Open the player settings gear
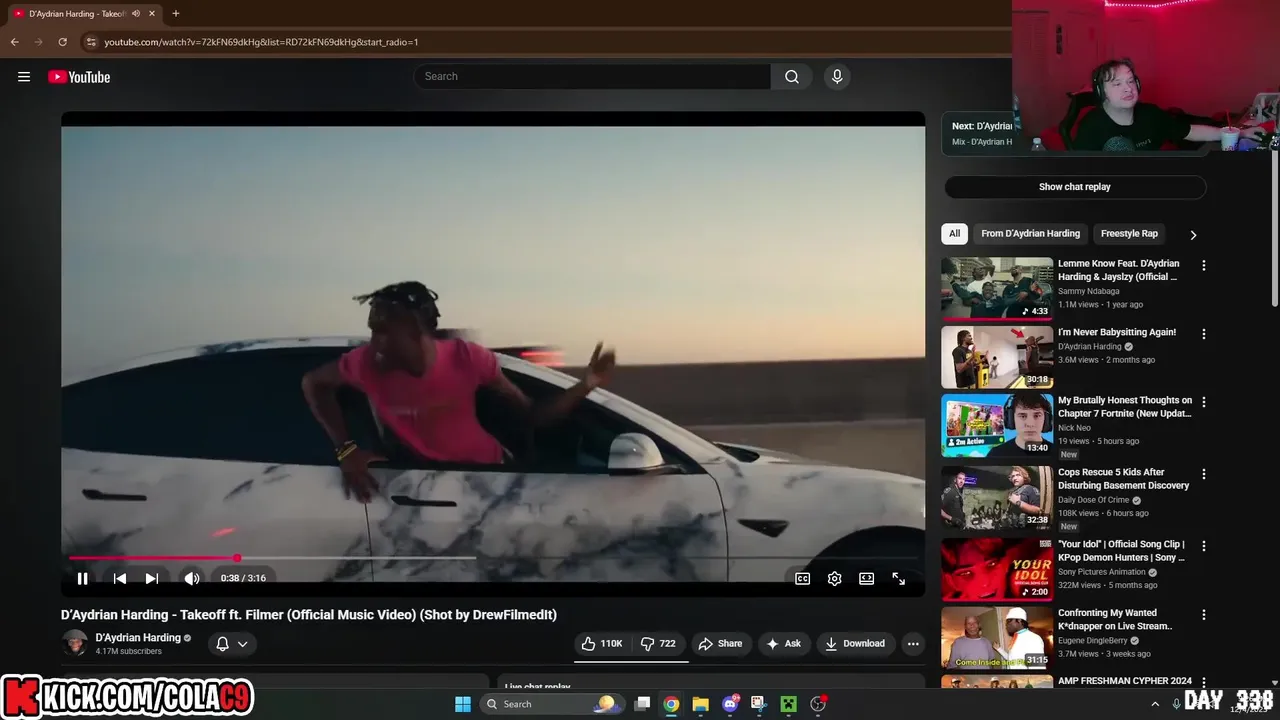 coord(835,578)
